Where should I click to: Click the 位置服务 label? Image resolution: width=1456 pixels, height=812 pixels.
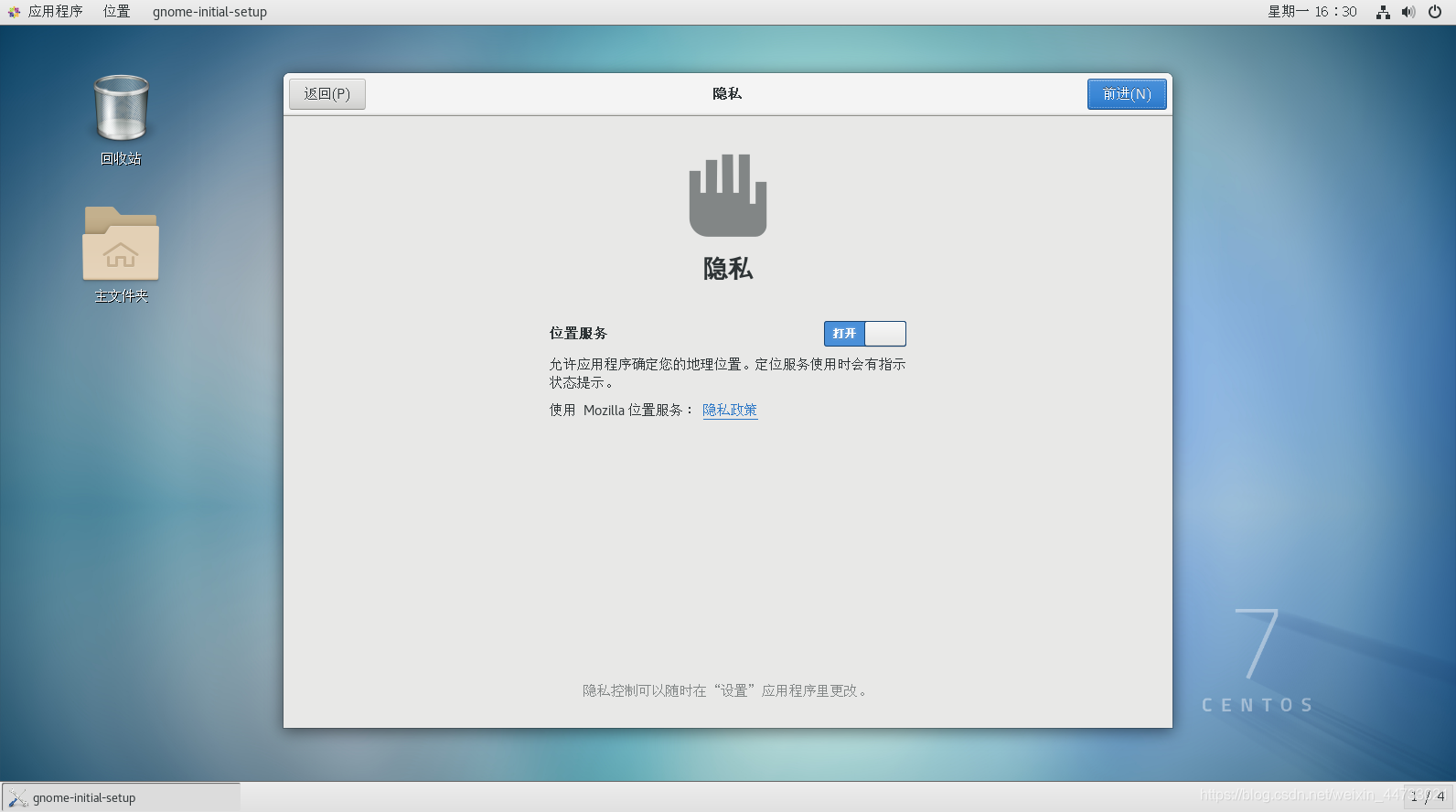(x=578, y=334)
